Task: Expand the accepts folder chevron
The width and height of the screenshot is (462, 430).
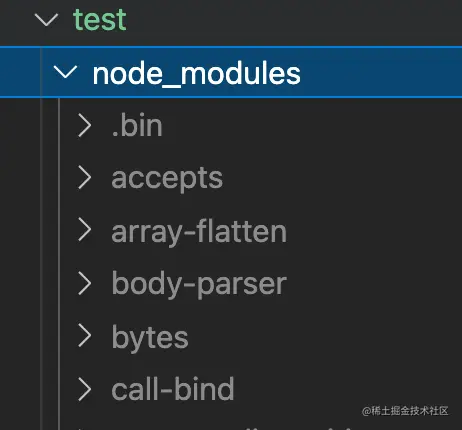Action: point(85,178)
